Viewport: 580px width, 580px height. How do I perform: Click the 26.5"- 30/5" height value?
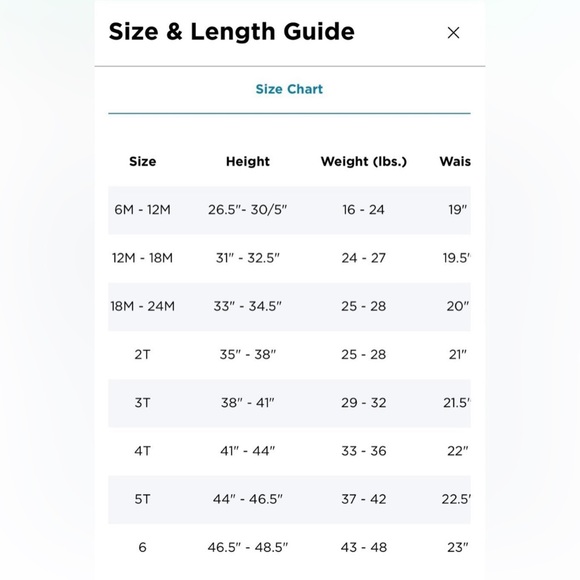click(247, 210)
